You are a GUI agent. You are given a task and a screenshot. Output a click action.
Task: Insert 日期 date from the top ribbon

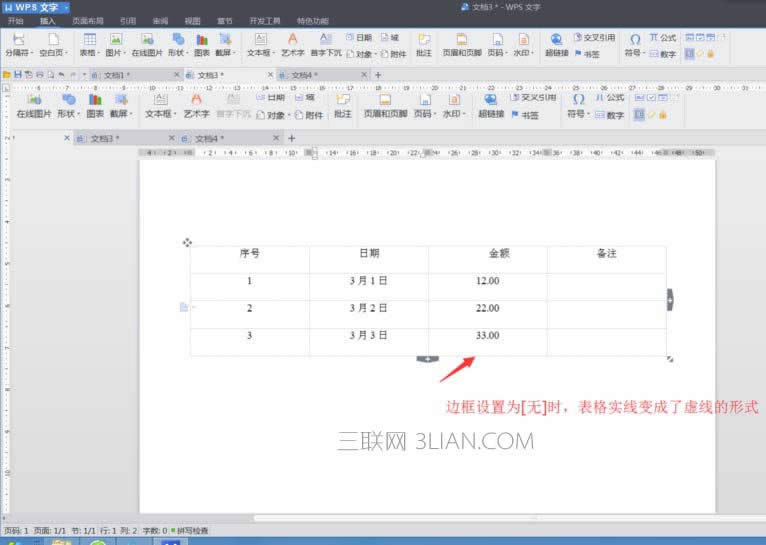[359, 38]
